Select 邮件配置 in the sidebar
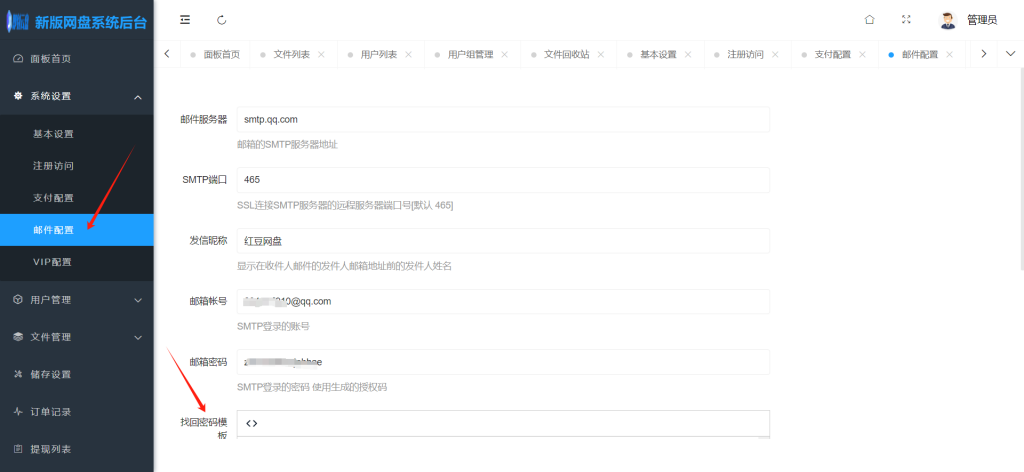 (x=76, y=230)
